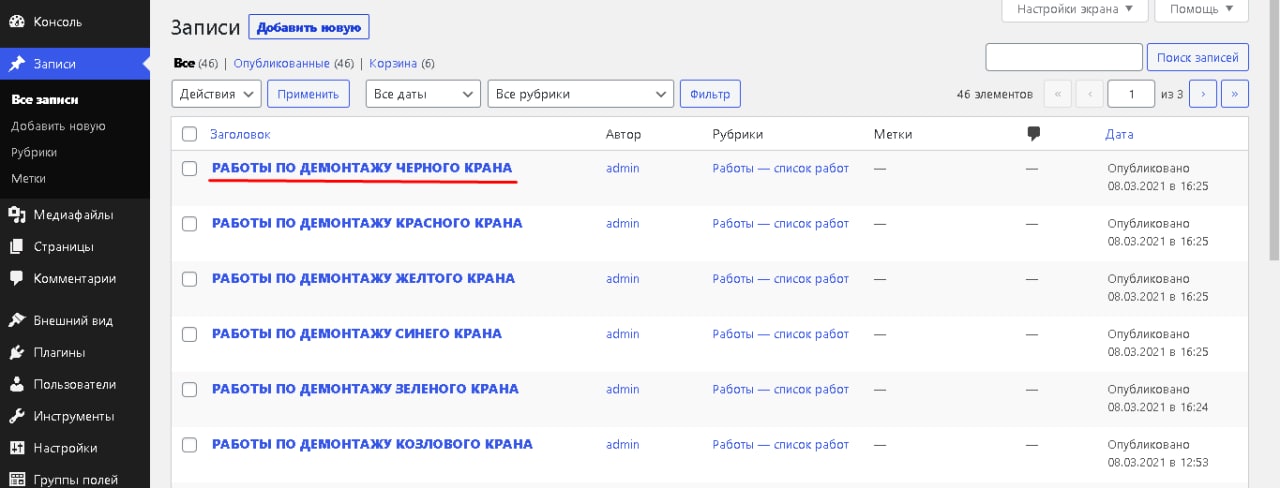
Task: Go to Рубрики in the sidebar submenu
Action: (x=34, y=152)
